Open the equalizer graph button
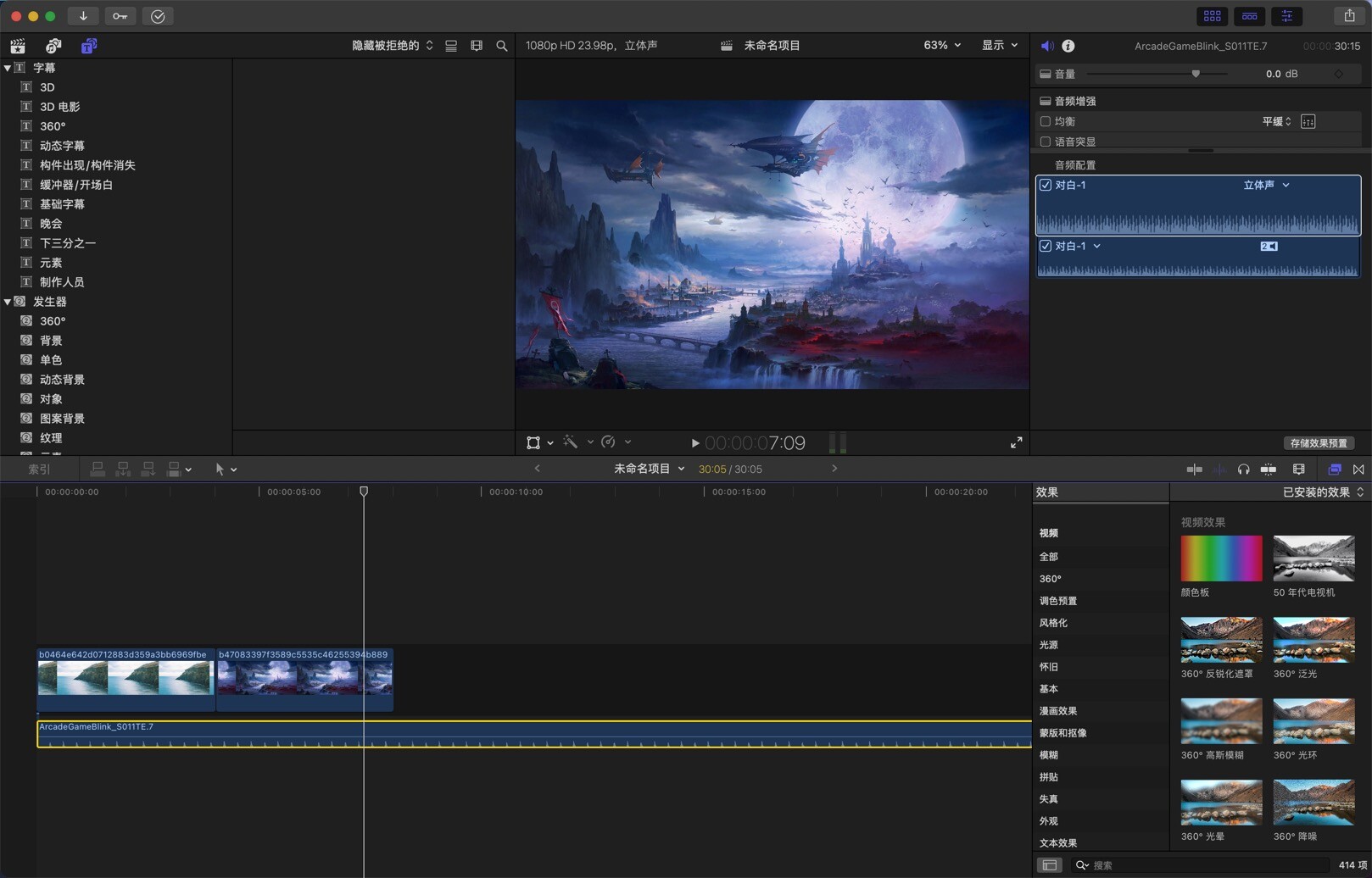 pyautogui.click(x=1308, y=121)
